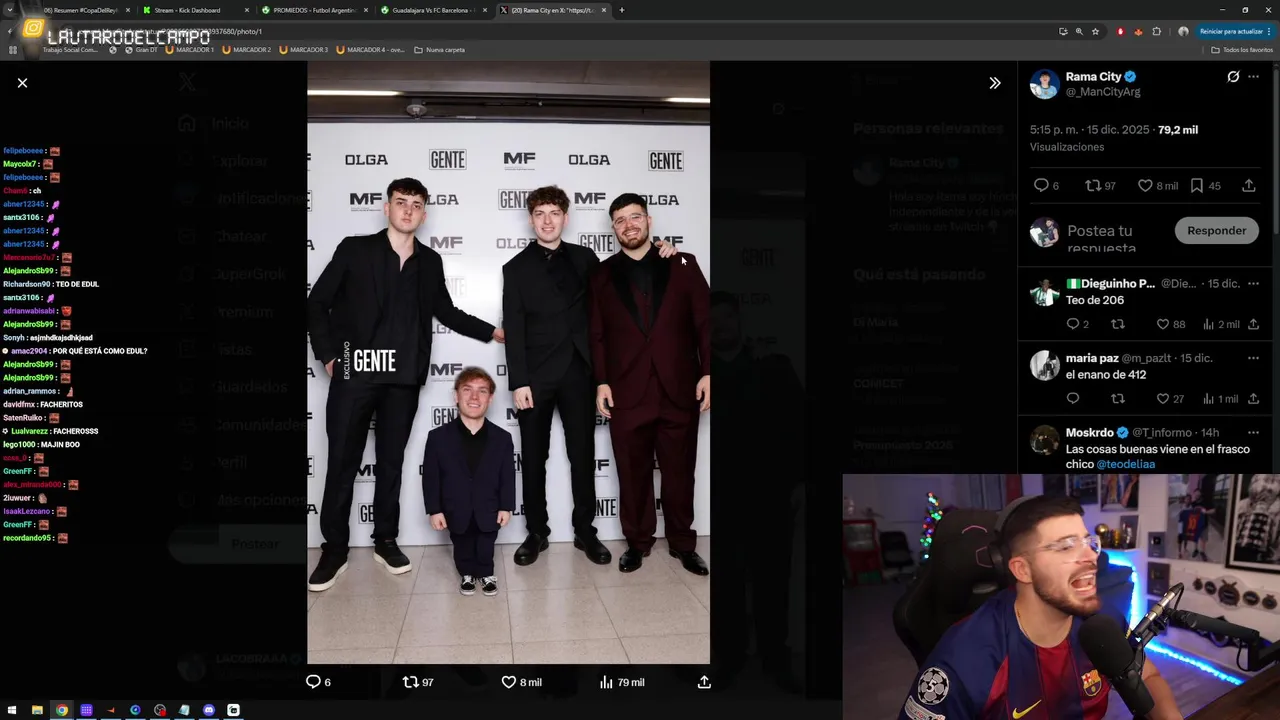
Task: View analytics of Dieguinho's comment
Action: tap(1220, 324)
